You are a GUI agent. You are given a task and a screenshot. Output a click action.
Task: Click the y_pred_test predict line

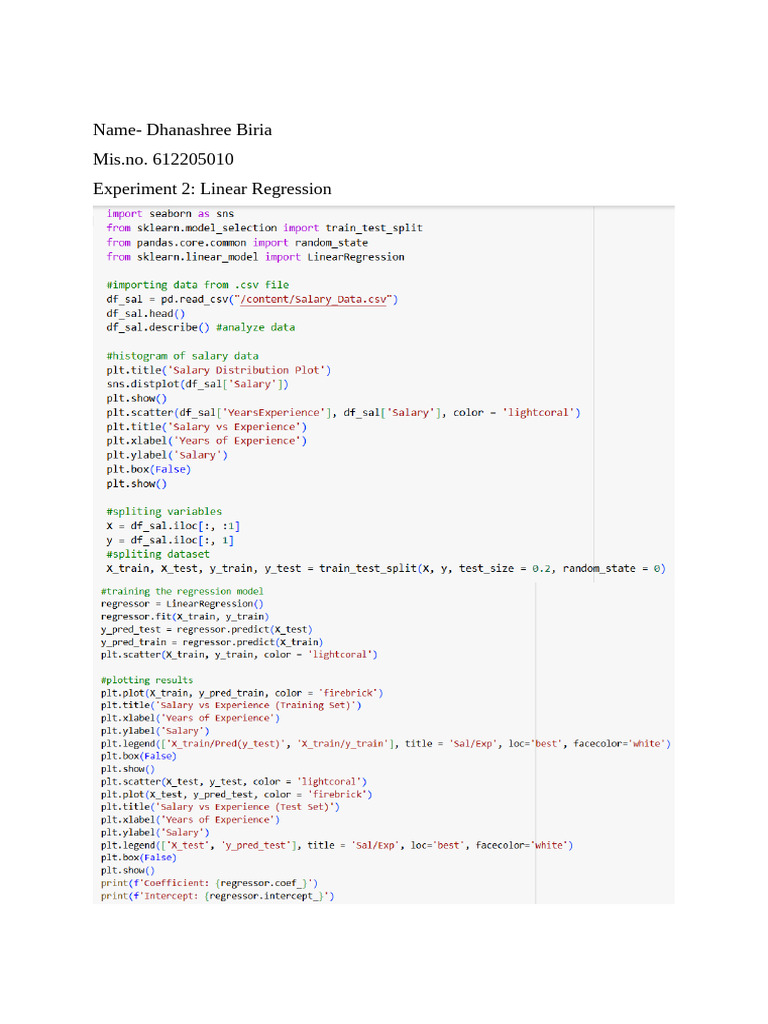click(x=206, y=630)
